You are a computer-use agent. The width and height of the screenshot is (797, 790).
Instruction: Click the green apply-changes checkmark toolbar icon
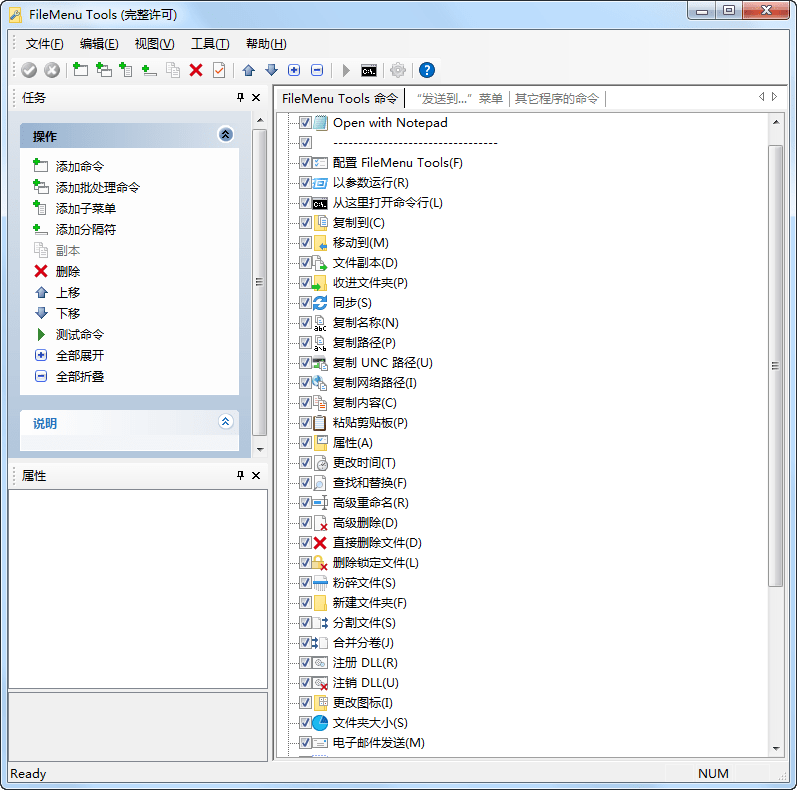pos(29,70)
